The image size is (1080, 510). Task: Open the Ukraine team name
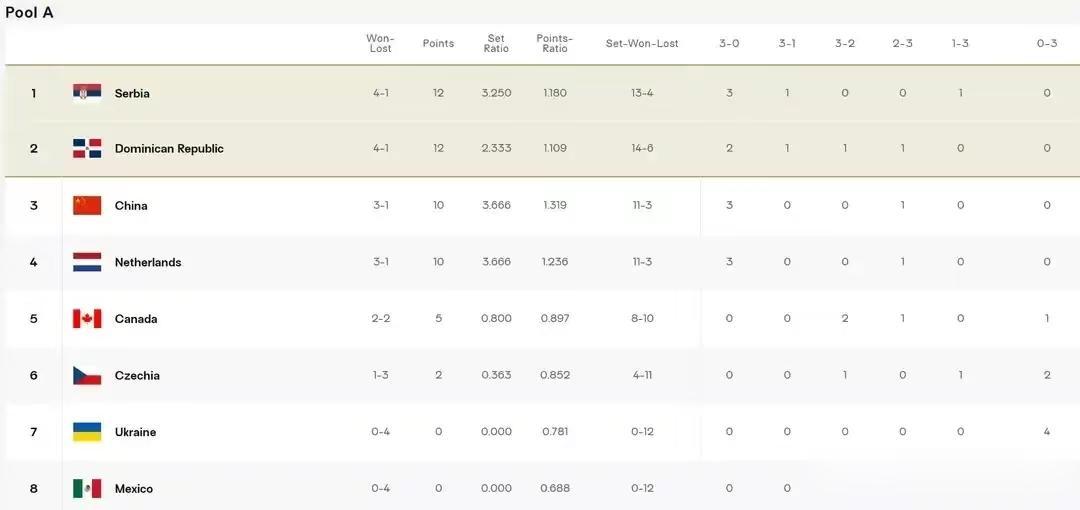(x=136, y=432)
